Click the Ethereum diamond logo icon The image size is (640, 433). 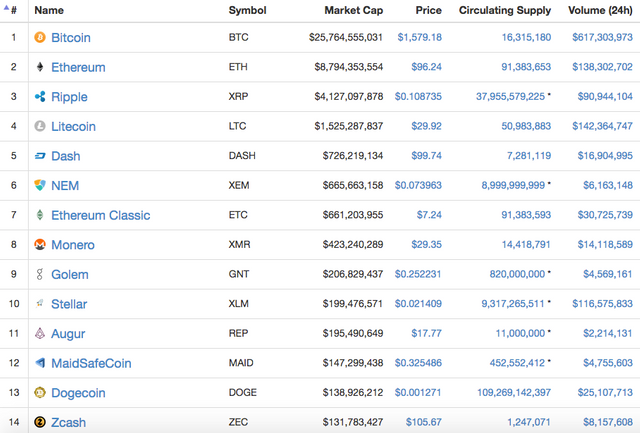[40, 67]
